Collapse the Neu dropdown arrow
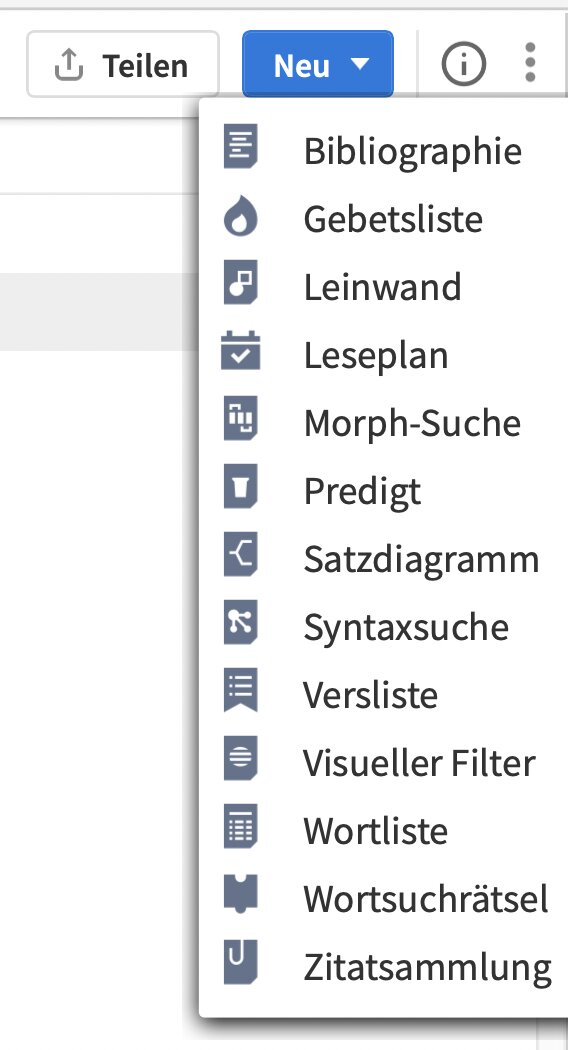The height and width of the screenshot is (1050, 568). [x=360, y=64]
